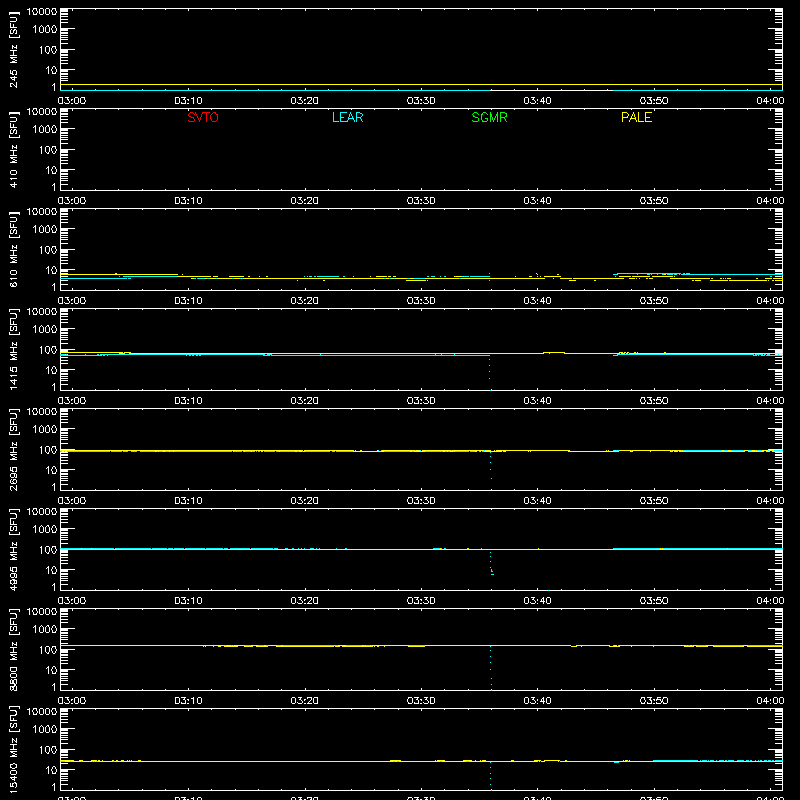Click 03:00 label below the 245 MHz panel
This screenshot has height=800, width=800.
(72, 101)
